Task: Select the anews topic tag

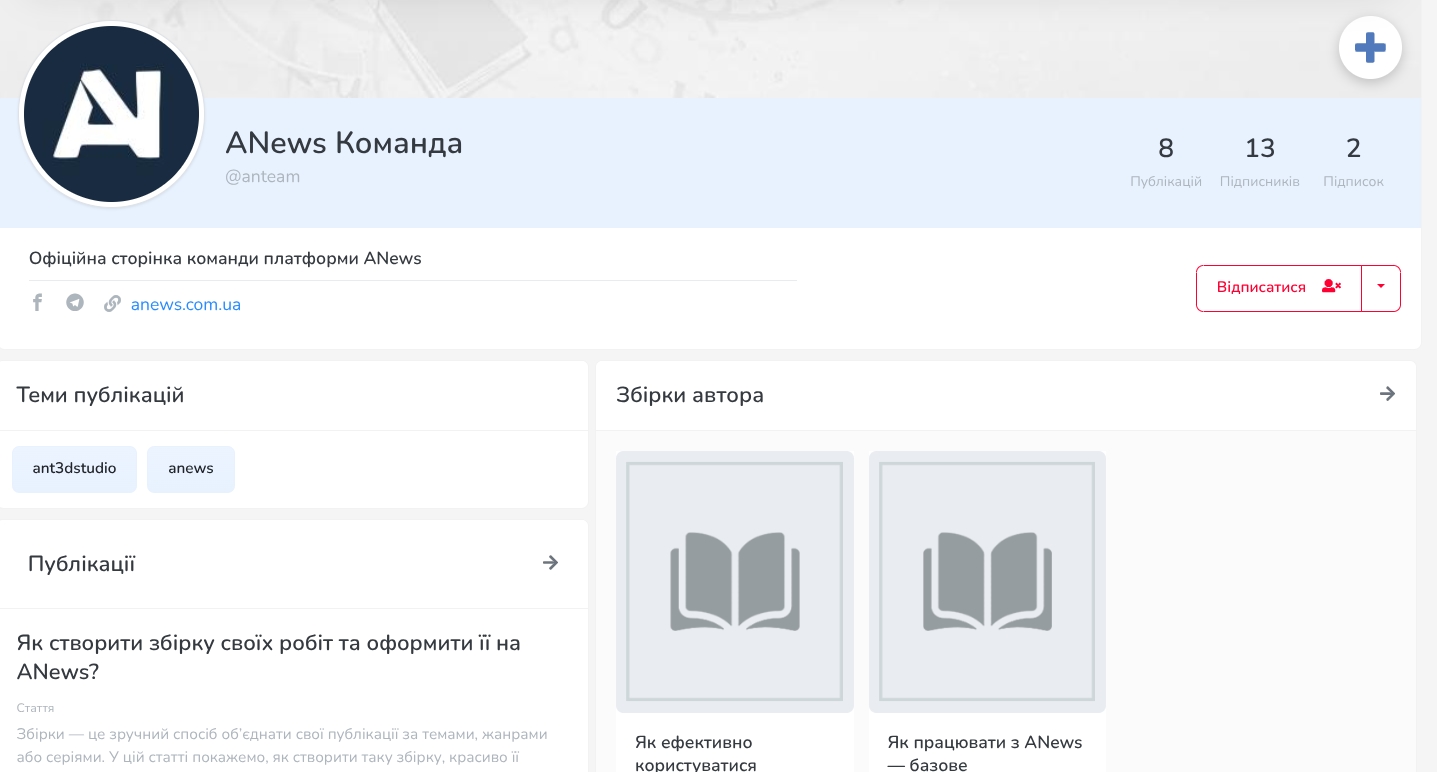Action: click(x=191, y=469)
